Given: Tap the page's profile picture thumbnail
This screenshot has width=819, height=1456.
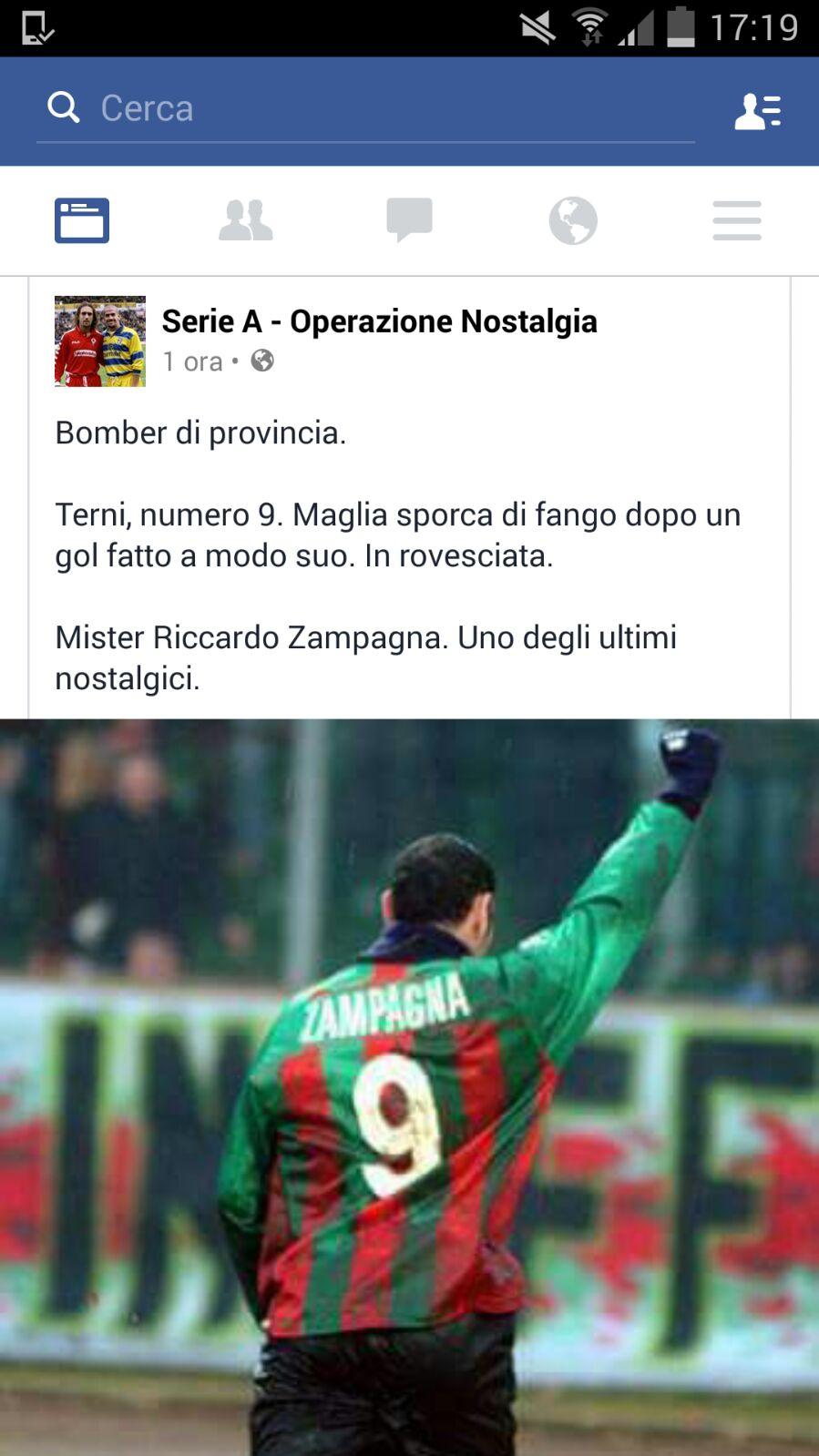Looking at the screenshot, I should 100,341.
